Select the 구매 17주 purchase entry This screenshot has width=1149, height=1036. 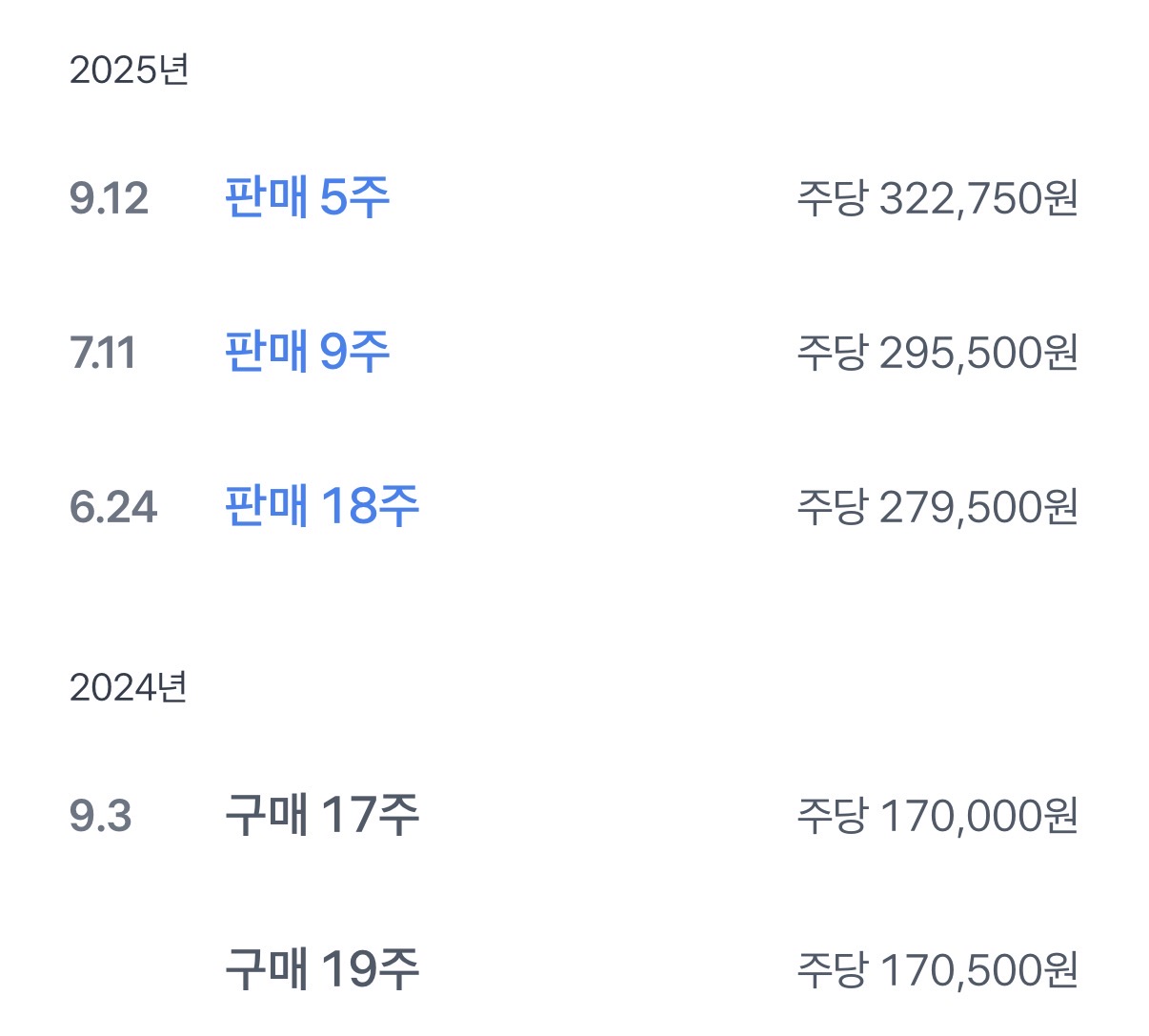[321, 816]
